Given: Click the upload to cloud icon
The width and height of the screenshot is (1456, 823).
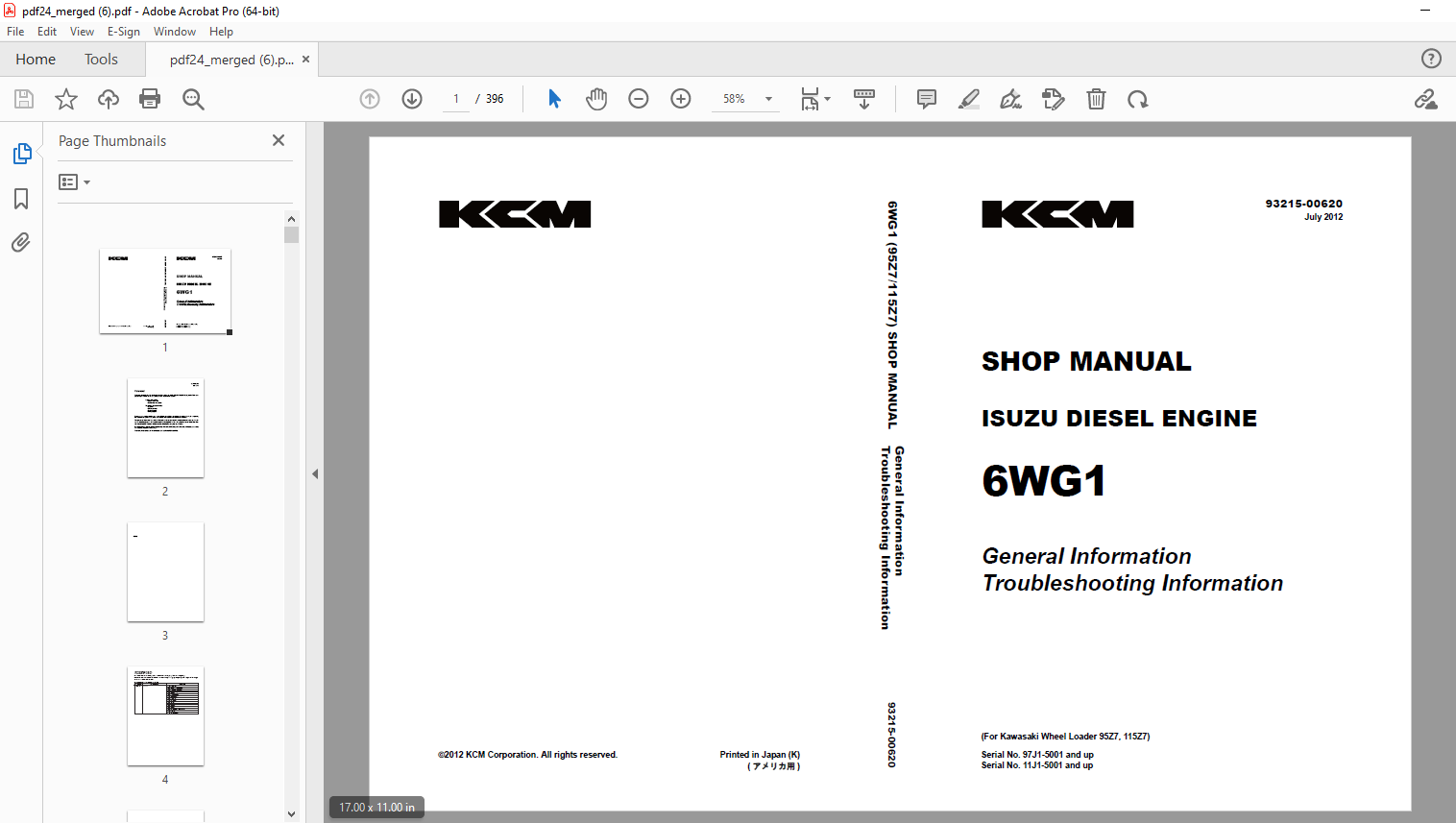Looking at the screenshot, I should 109,99.
